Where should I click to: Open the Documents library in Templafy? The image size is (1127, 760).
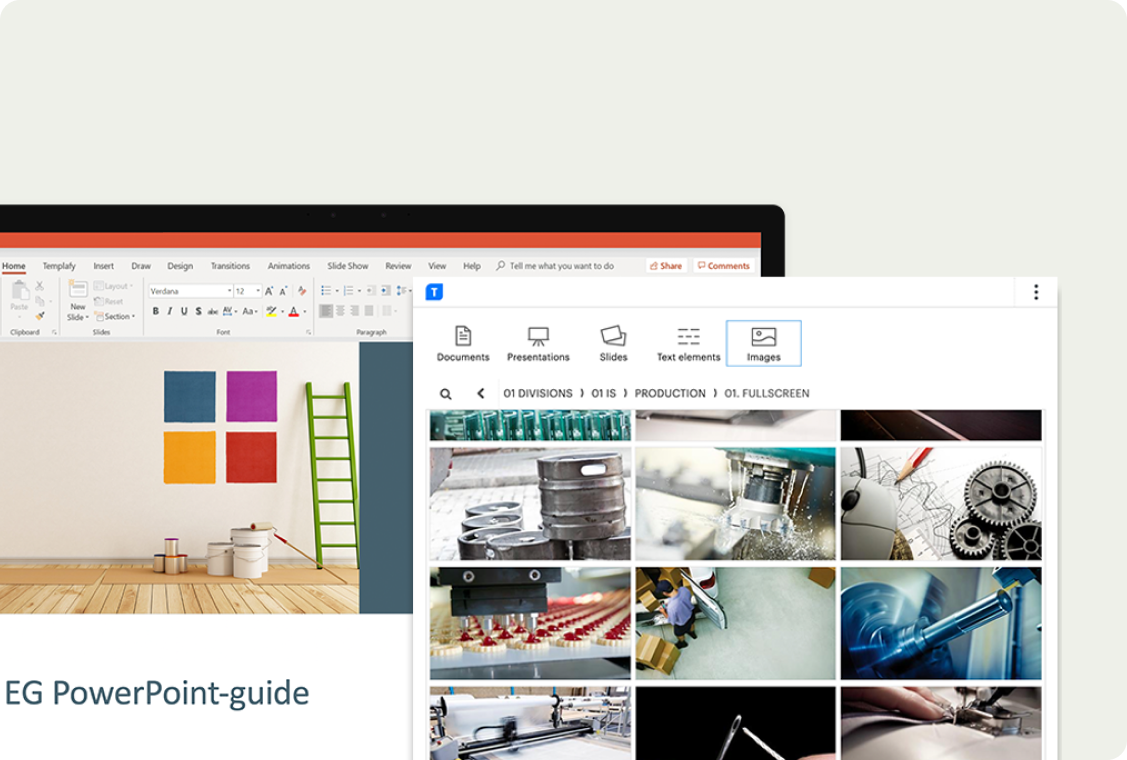(x=463, y=344)
